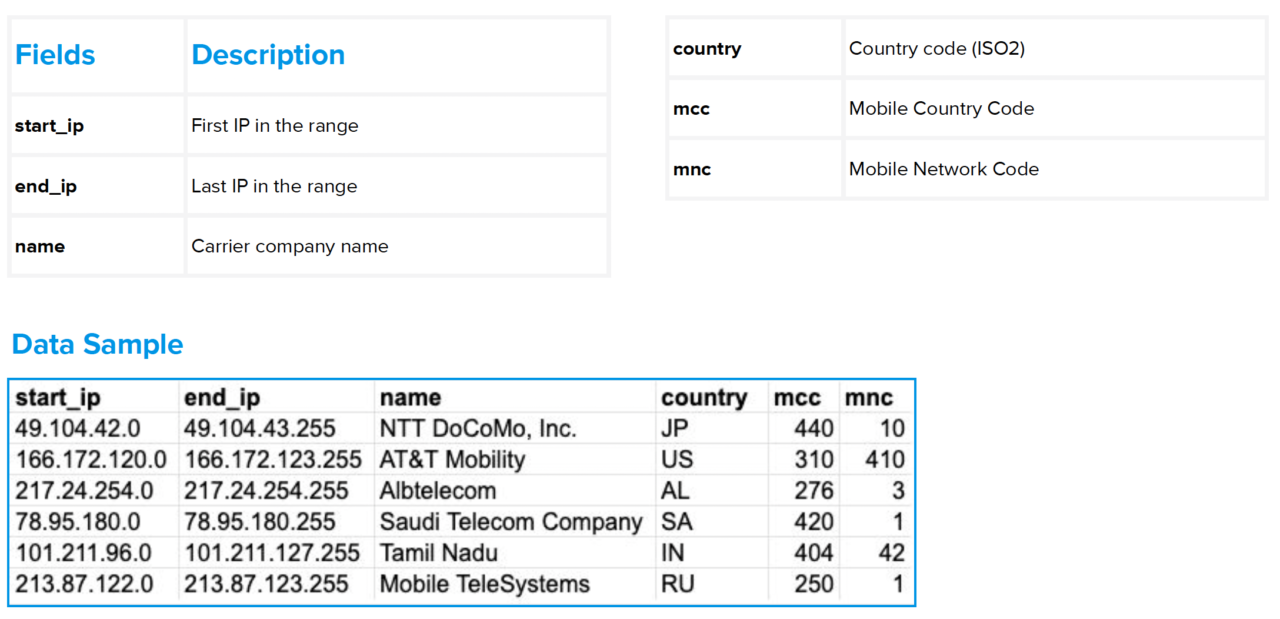Click the 'Mobile Country Code' description
This screenshot has height=619, width=1280.
pos(941,109)
